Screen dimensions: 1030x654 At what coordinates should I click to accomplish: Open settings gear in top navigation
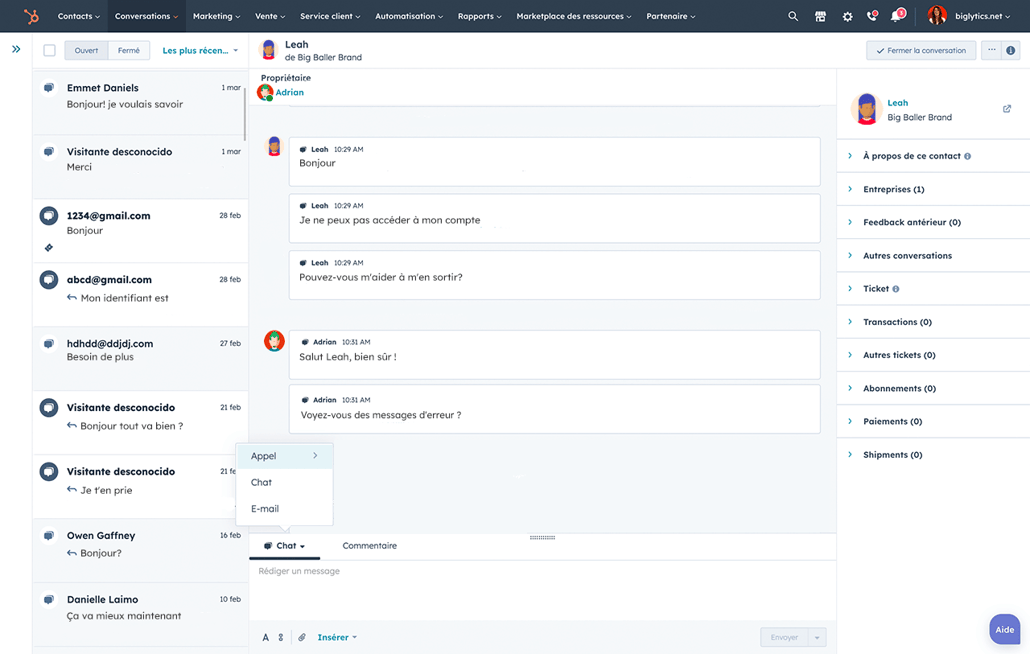click(847, 16)
